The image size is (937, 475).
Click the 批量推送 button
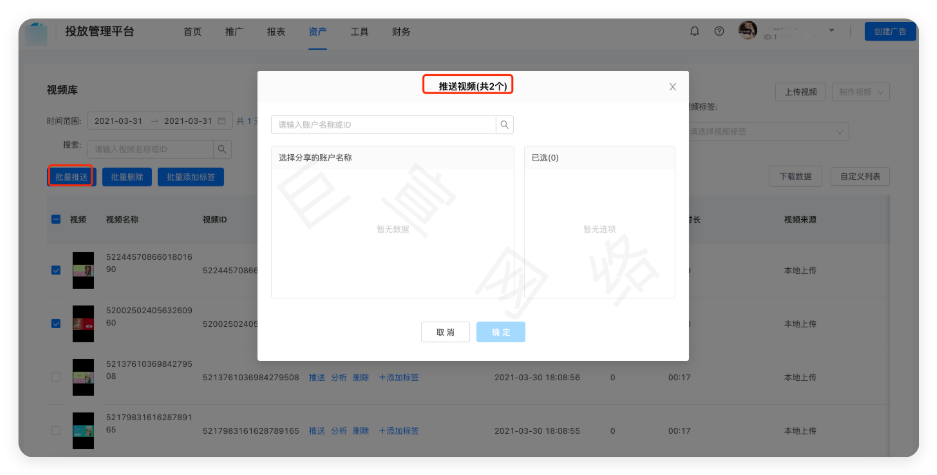pos(71,177)
